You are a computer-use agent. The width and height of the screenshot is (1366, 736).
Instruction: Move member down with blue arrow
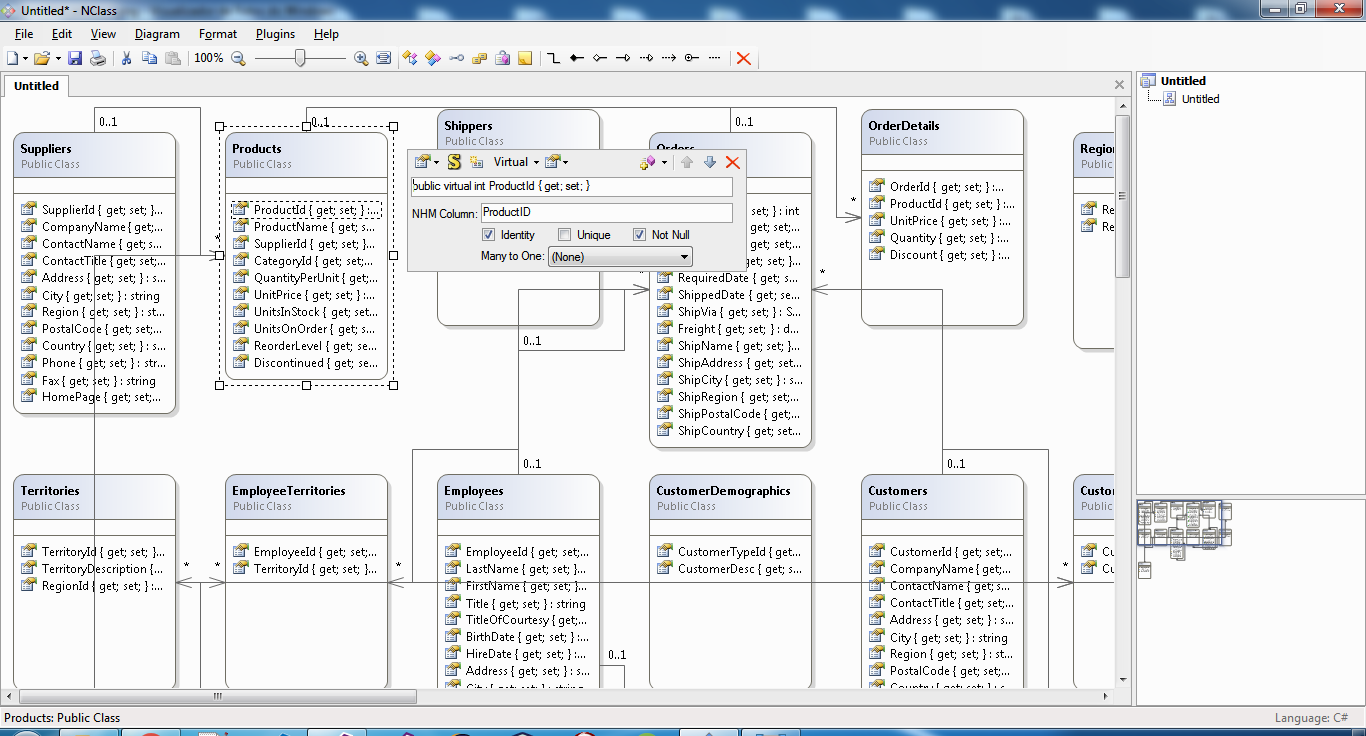point(710,162)
